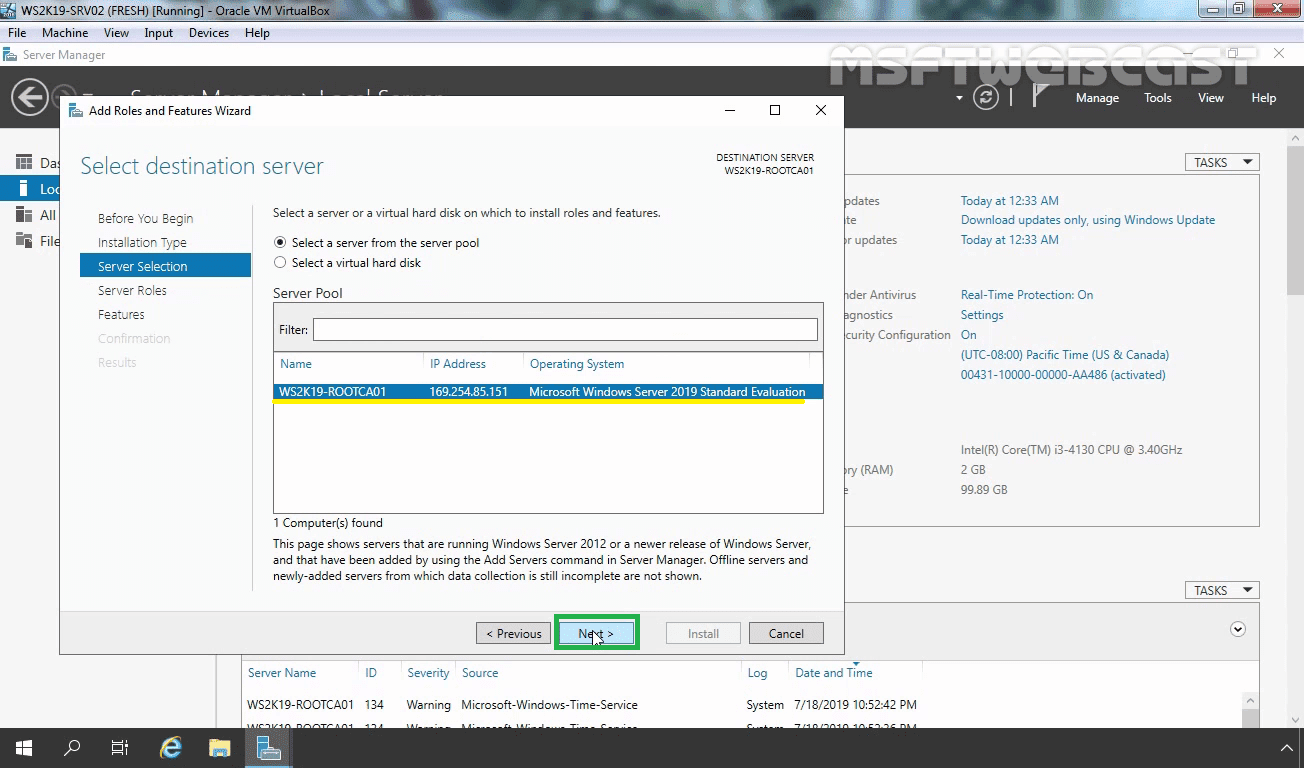
Task: Click the All Servers icon in the sidebar
Action: coord(23,214)
